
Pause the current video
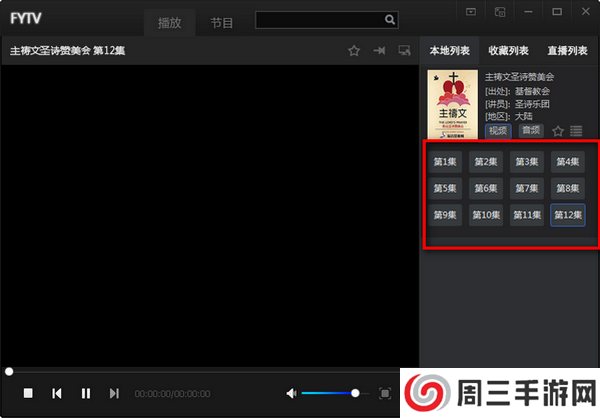[x=86, y=394]
